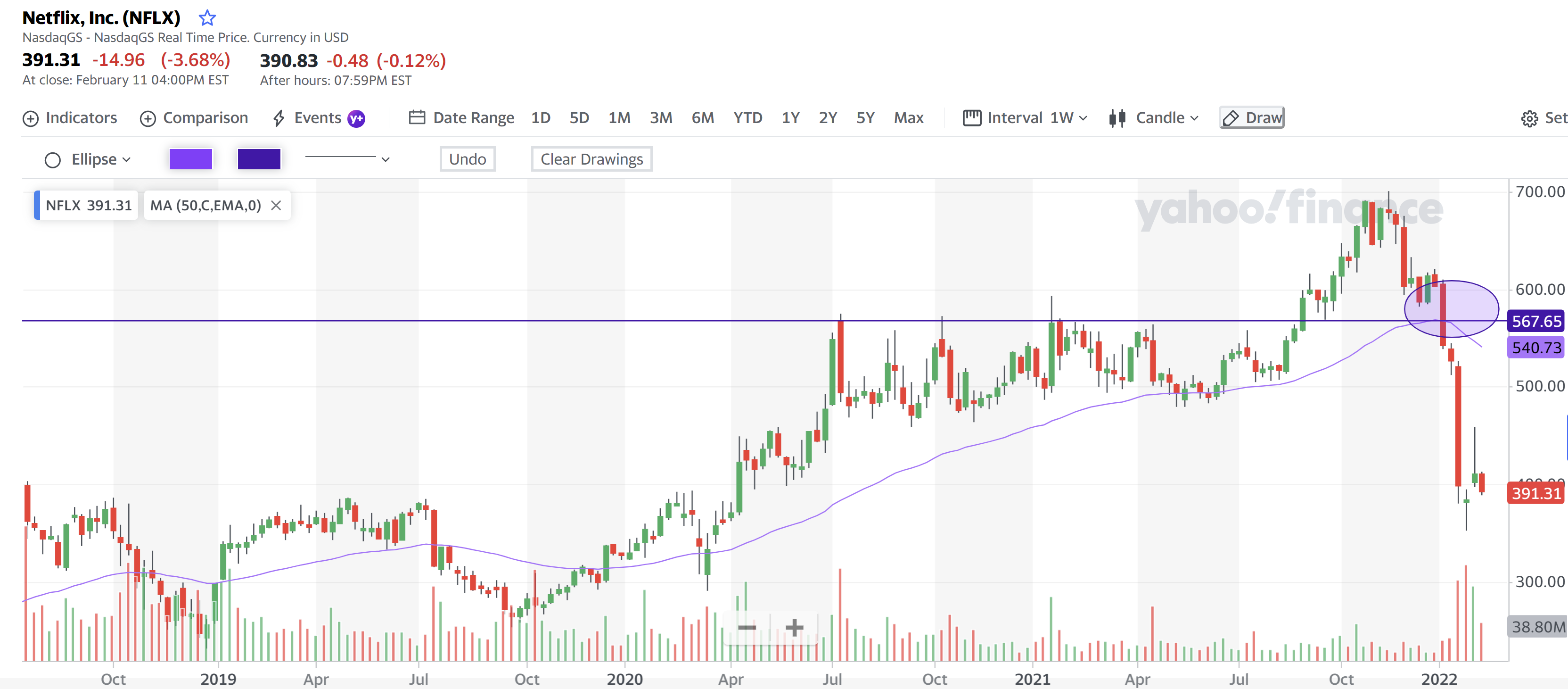
Task: Click the purple Y+ premium badge
Action: 356,118
